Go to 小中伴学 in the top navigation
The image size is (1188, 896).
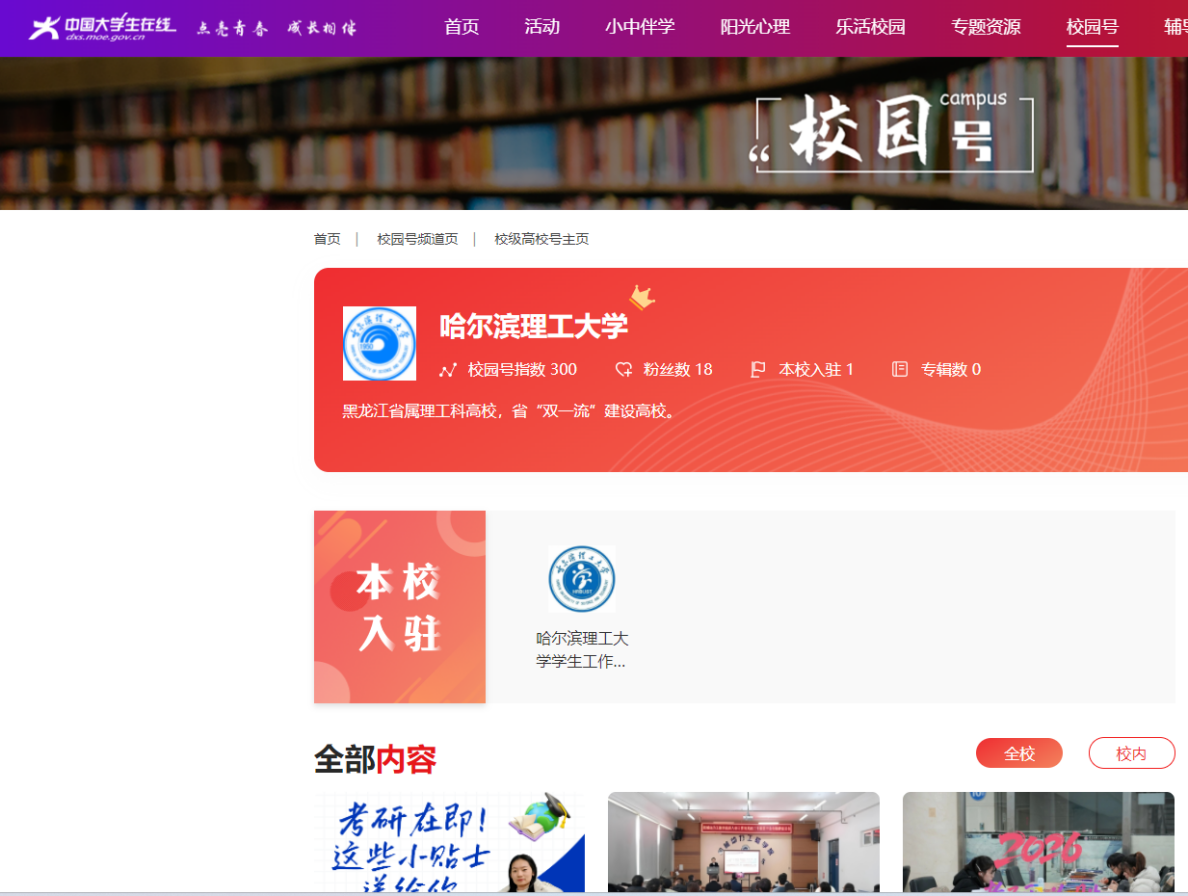(x=640, y=27)
